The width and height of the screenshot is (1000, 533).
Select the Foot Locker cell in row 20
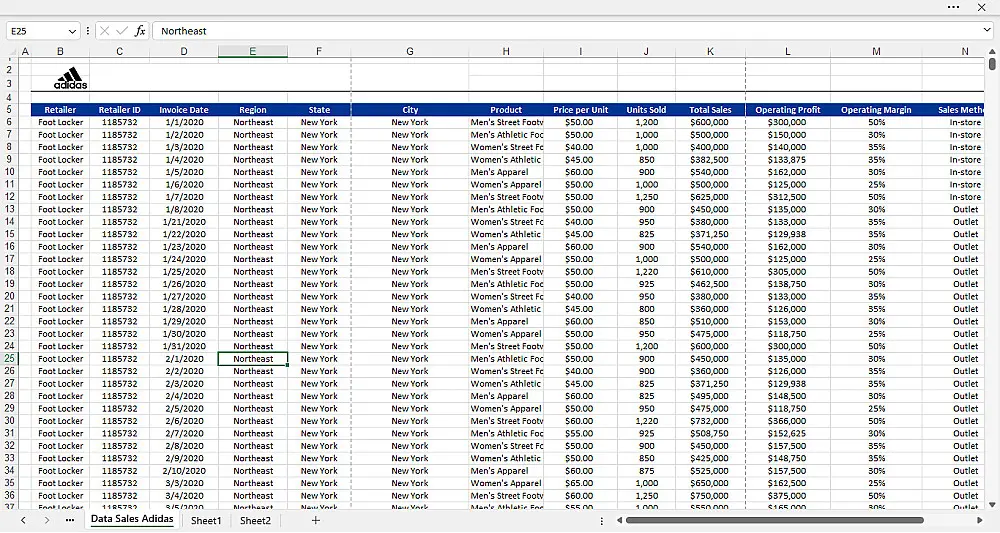pyautogui.click(x=60, y=296)
